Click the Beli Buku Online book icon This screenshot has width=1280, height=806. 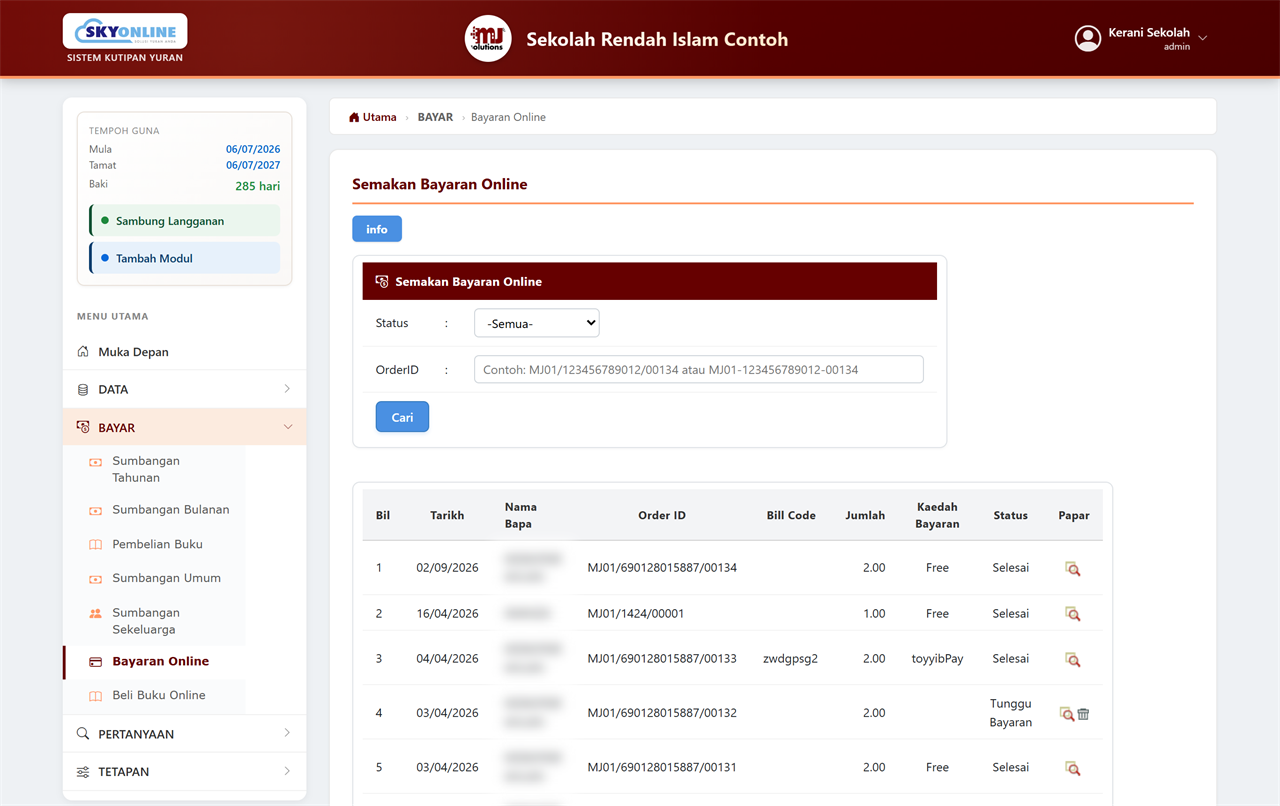(x=96, y=696)
